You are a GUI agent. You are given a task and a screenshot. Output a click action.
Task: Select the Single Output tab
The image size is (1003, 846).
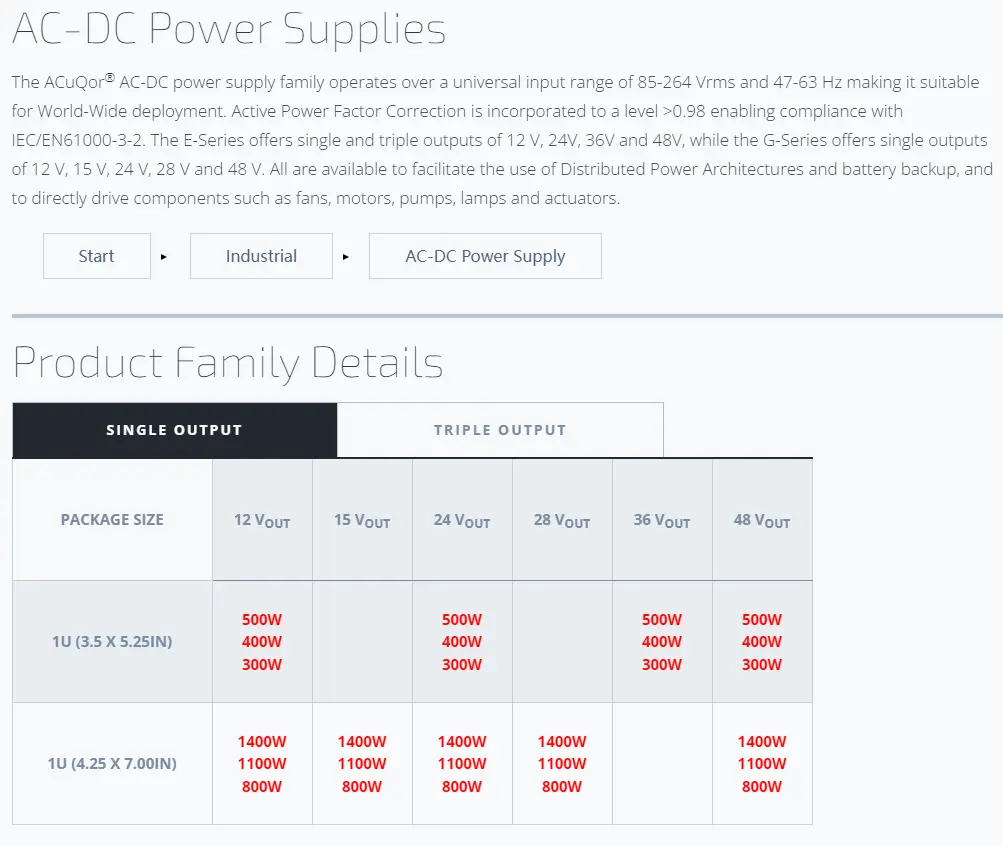tap(174, 430)
